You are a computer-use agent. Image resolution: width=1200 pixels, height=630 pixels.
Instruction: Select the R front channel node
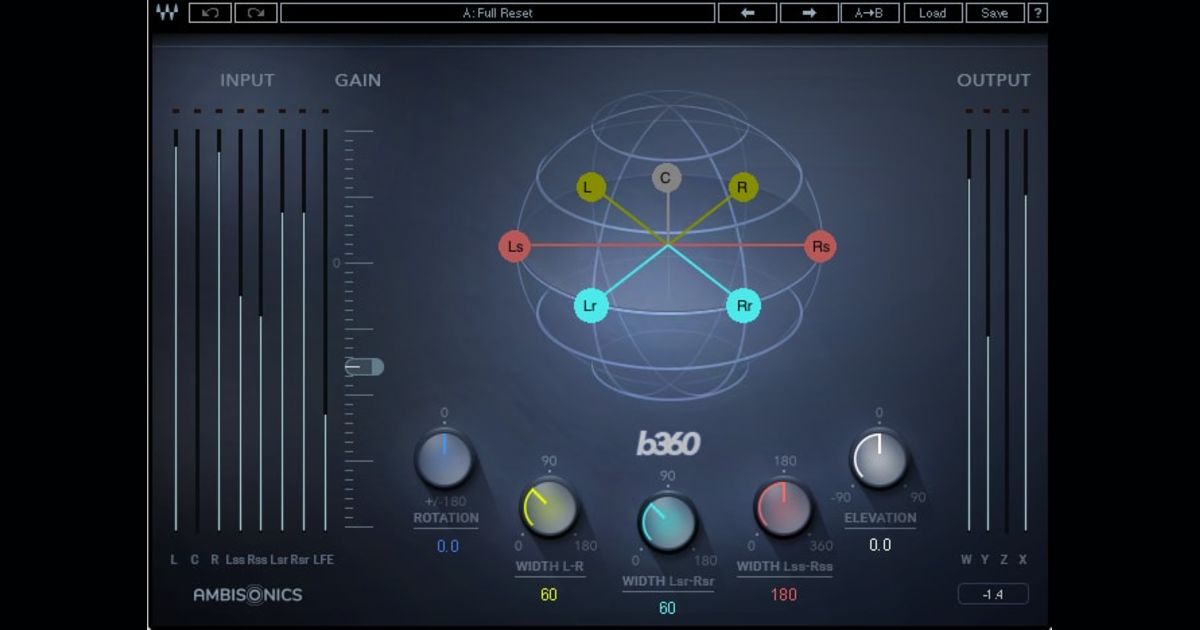click(743, 187)
